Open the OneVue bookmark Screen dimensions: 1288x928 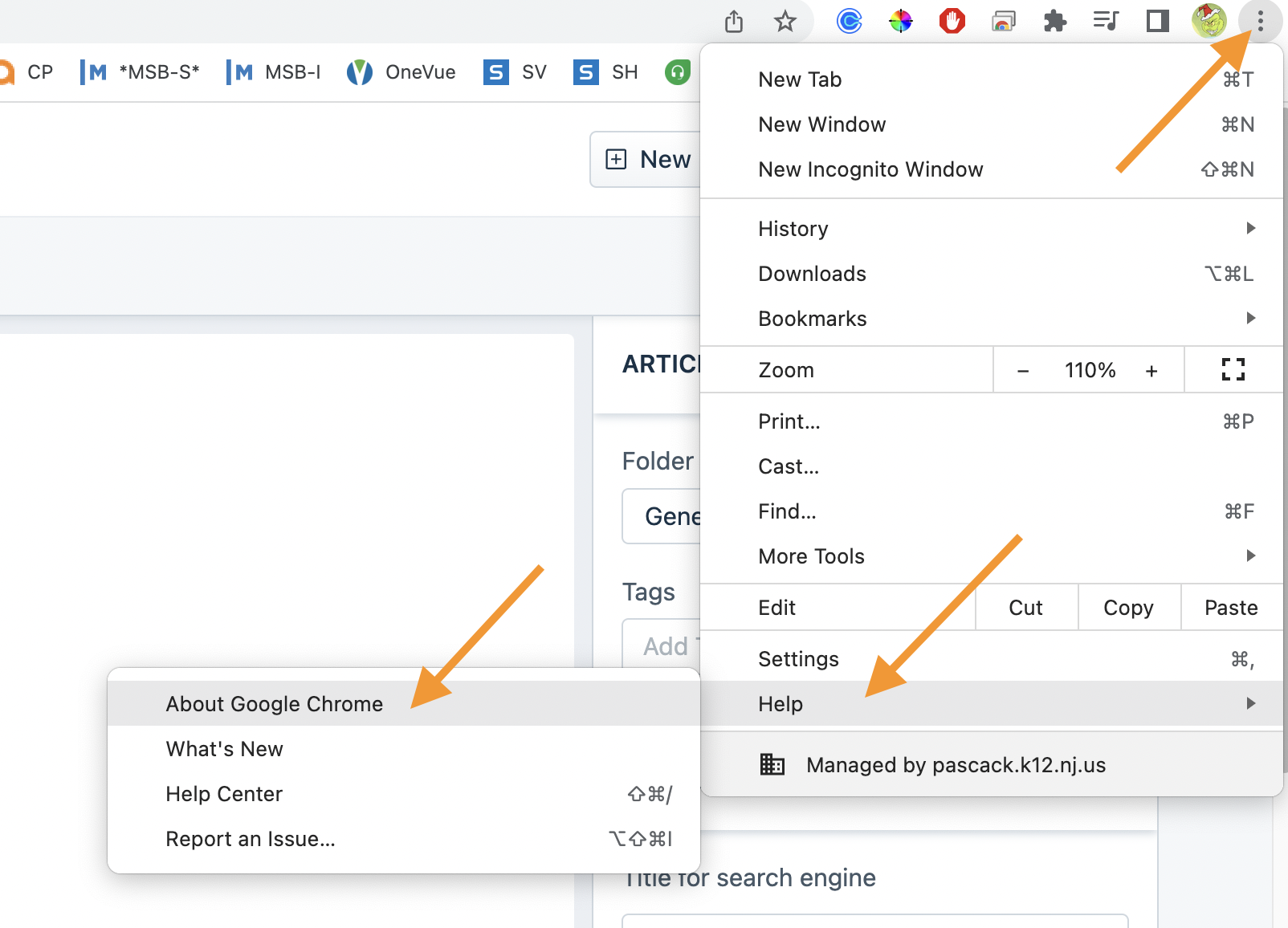[401, 72]
